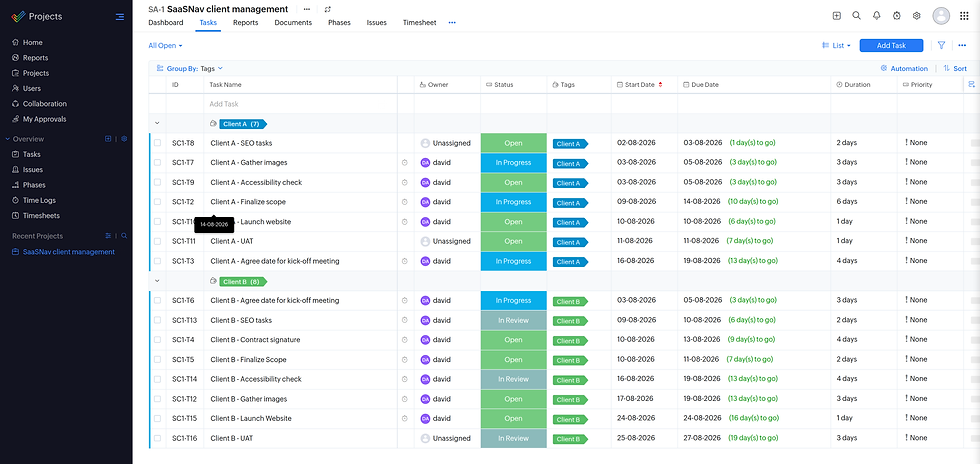980x464 pixels.
Task: Open the Overview settings gear in the sidebar
Action: [x=124, y=139]
